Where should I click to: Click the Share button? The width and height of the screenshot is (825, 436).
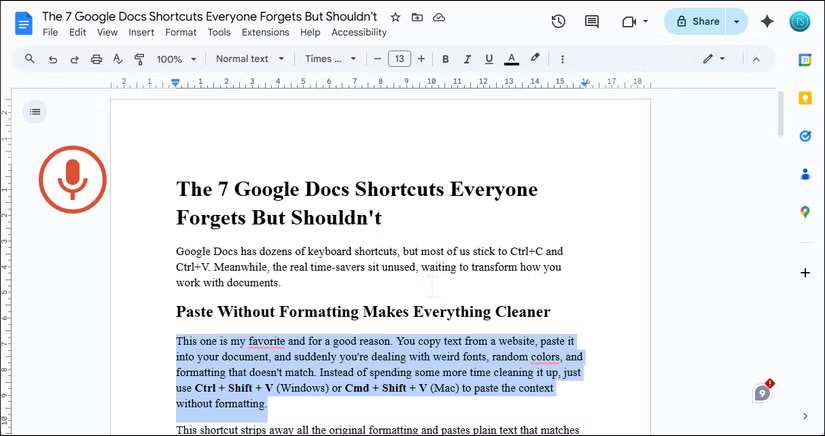(x=696, y=21)
